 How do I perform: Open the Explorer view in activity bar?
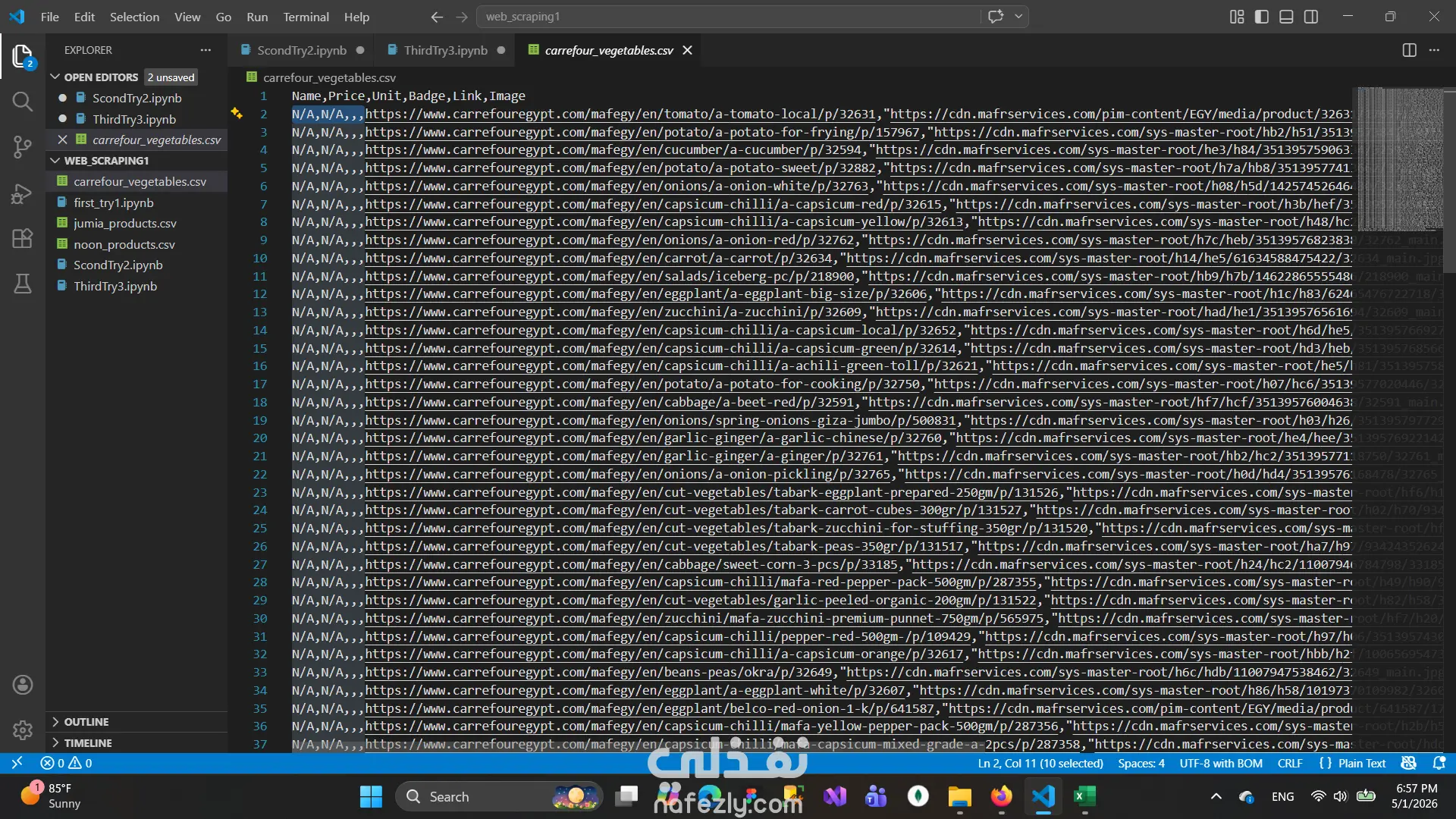[22, 56]
